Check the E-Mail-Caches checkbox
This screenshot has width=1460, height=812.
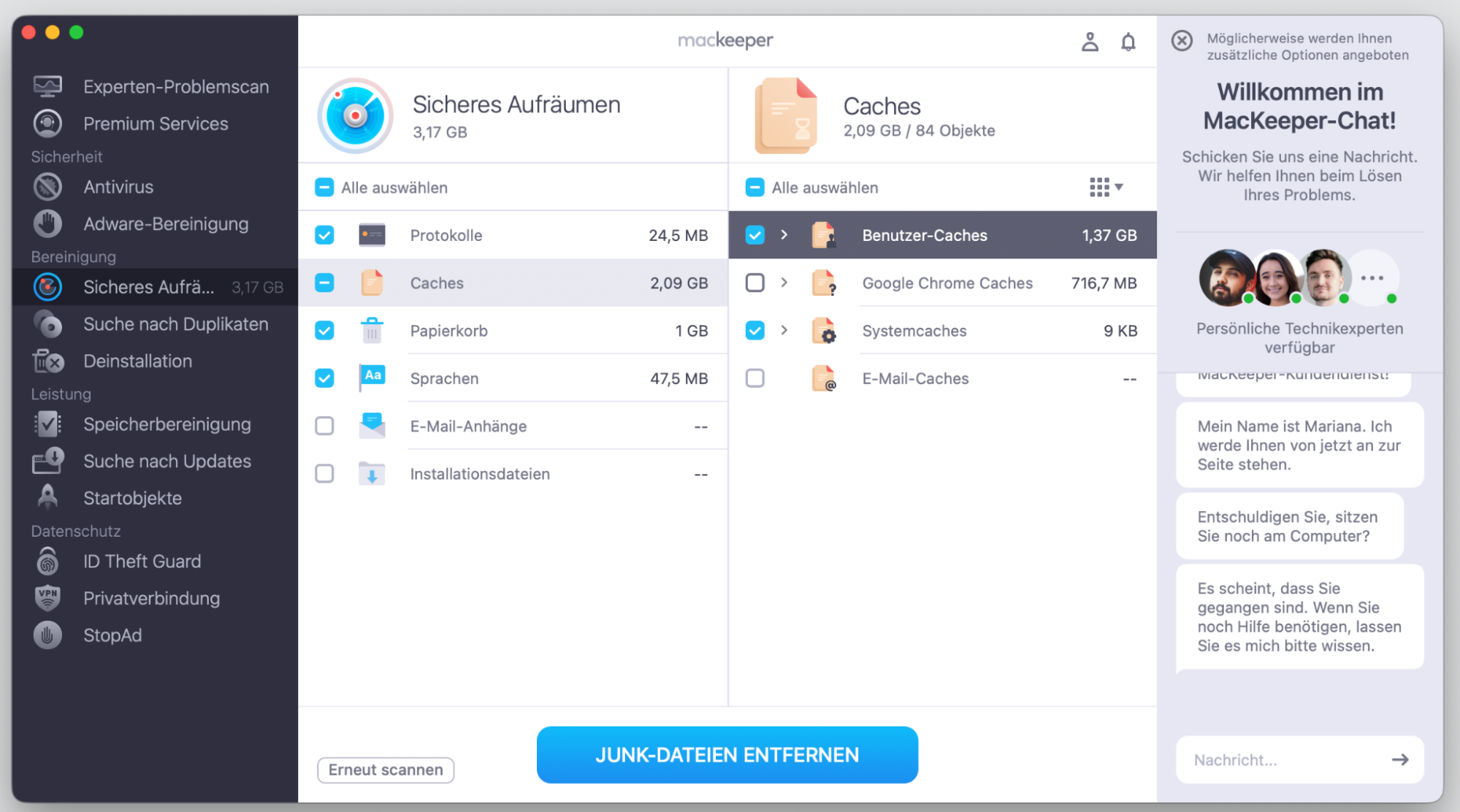click(754, 378)
